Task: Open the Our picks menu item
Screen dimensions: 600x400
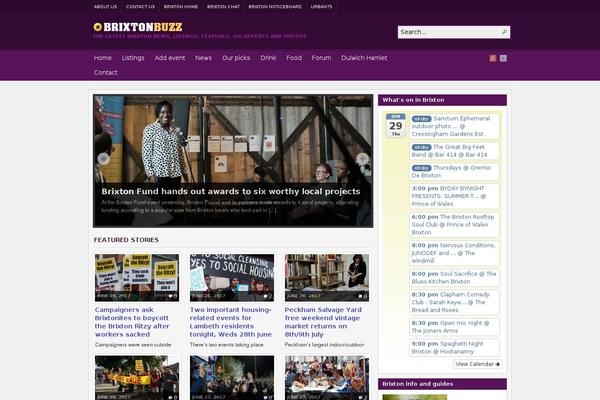Action: pyautogui.click(x=236, y=58)
